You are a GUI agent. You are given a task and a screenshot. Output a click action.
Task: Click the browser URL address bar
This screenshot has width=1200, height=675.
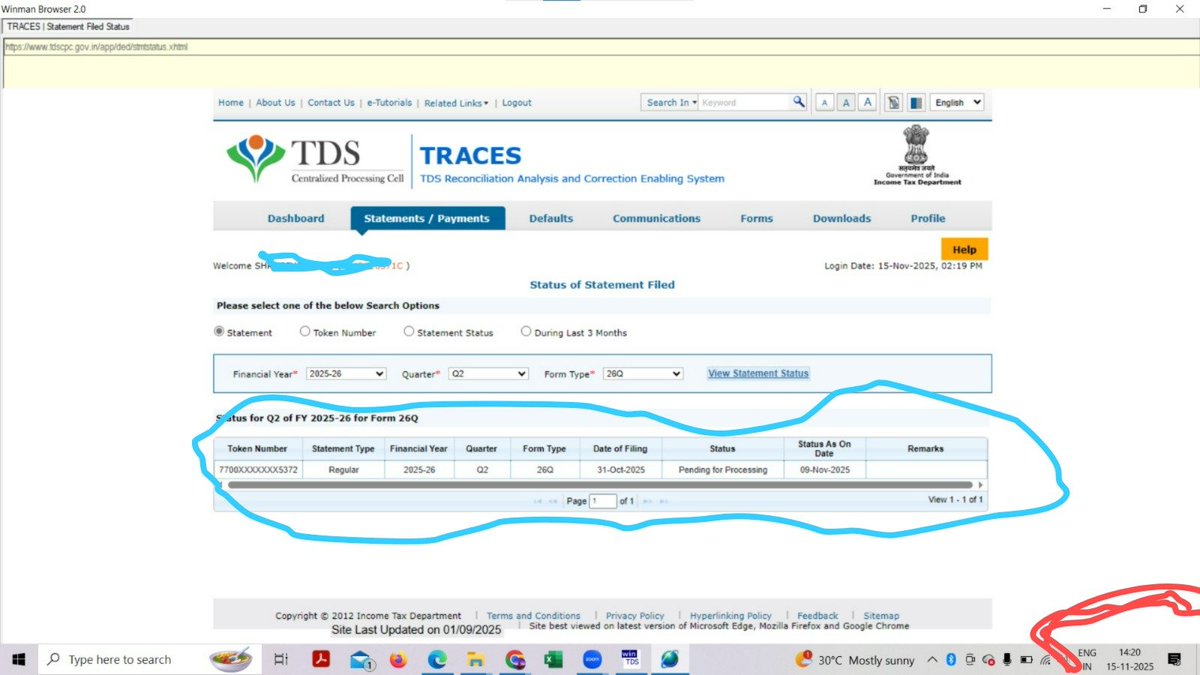pyautogui.click(x=600, y=47)
